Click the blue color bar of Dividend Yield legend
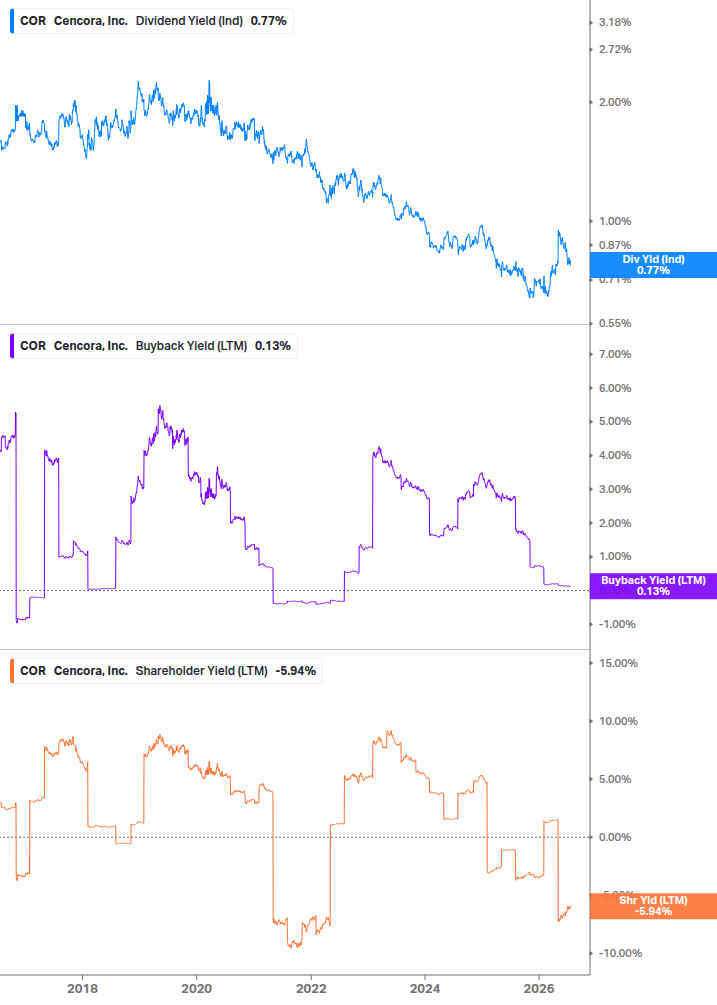This screenshot has width=717, height=1005. click(12, 21)
